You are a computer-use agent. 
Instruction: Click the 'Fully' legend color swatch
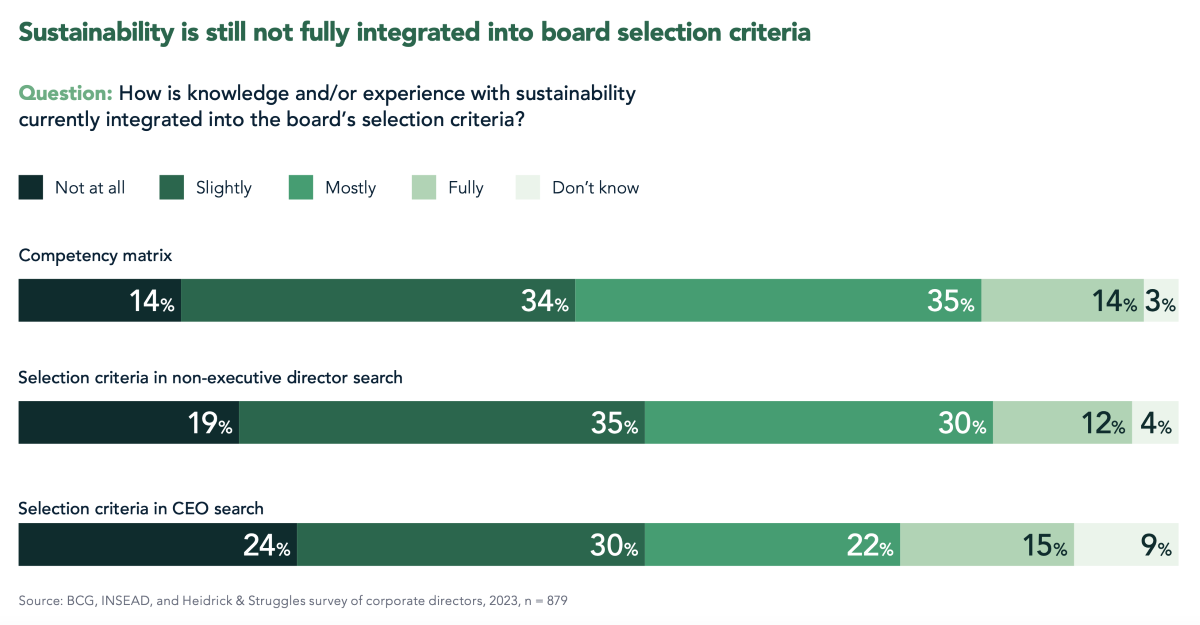tap(424, 187)
